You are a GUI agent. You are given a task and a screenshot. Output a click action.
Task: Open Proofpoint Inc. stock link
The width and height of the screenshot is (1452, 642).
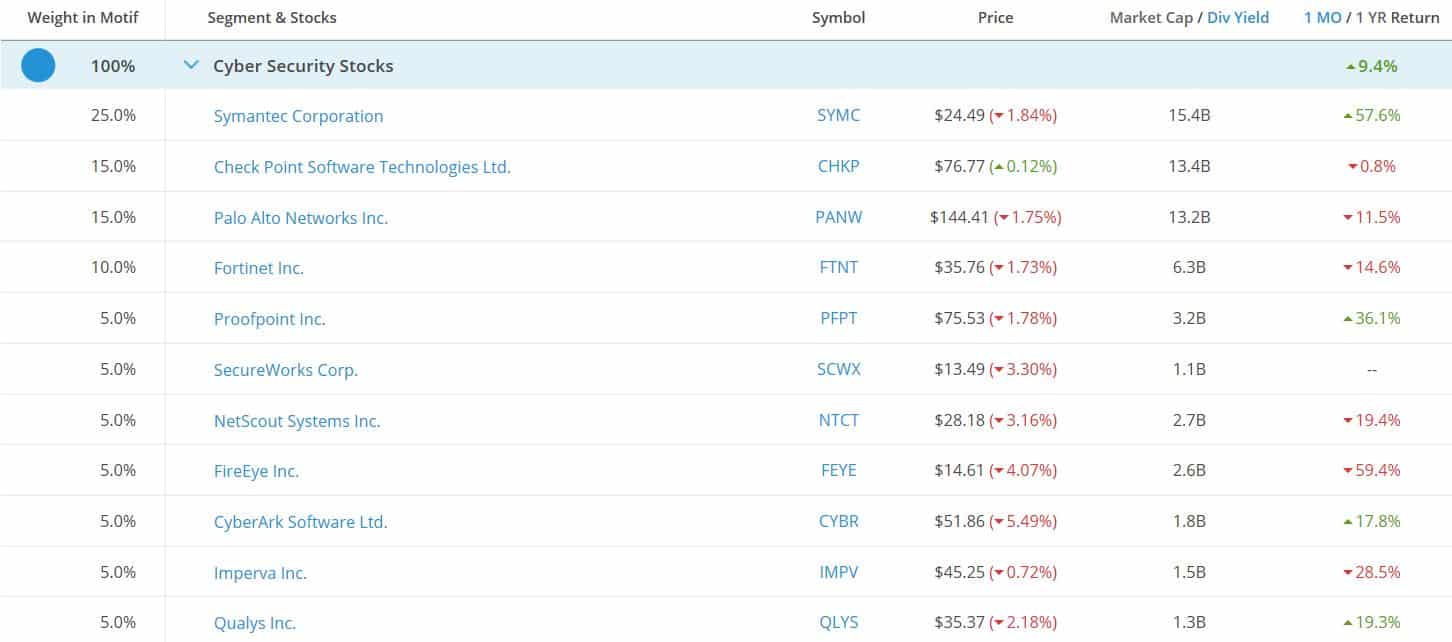click(269, 319)
